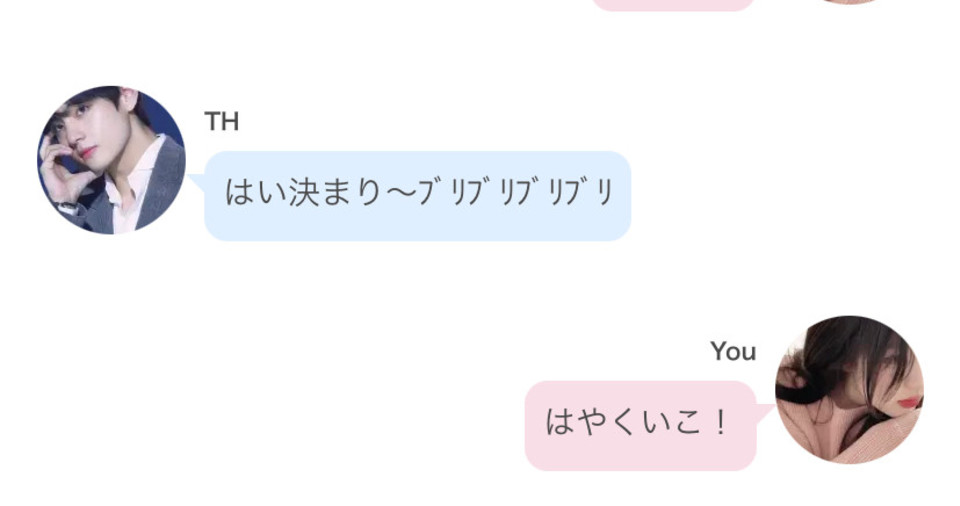Open TH's circular profile picture
960x506 pixels.
pyautogui.click(x=111, y=159)
